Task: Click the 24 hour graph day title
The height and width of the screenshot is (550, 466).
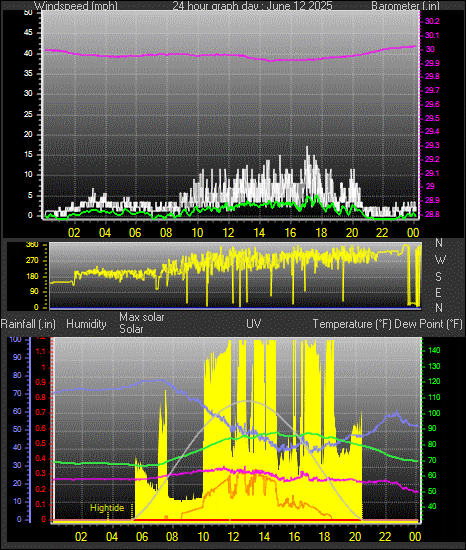Action: click(252, 6)
